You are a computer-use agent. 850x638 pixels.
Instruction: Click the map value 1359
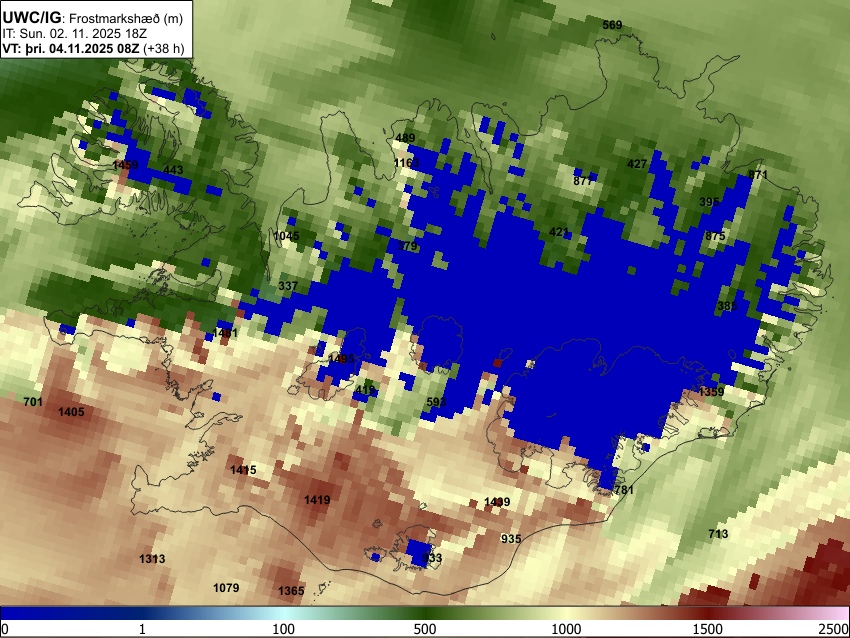711,392
